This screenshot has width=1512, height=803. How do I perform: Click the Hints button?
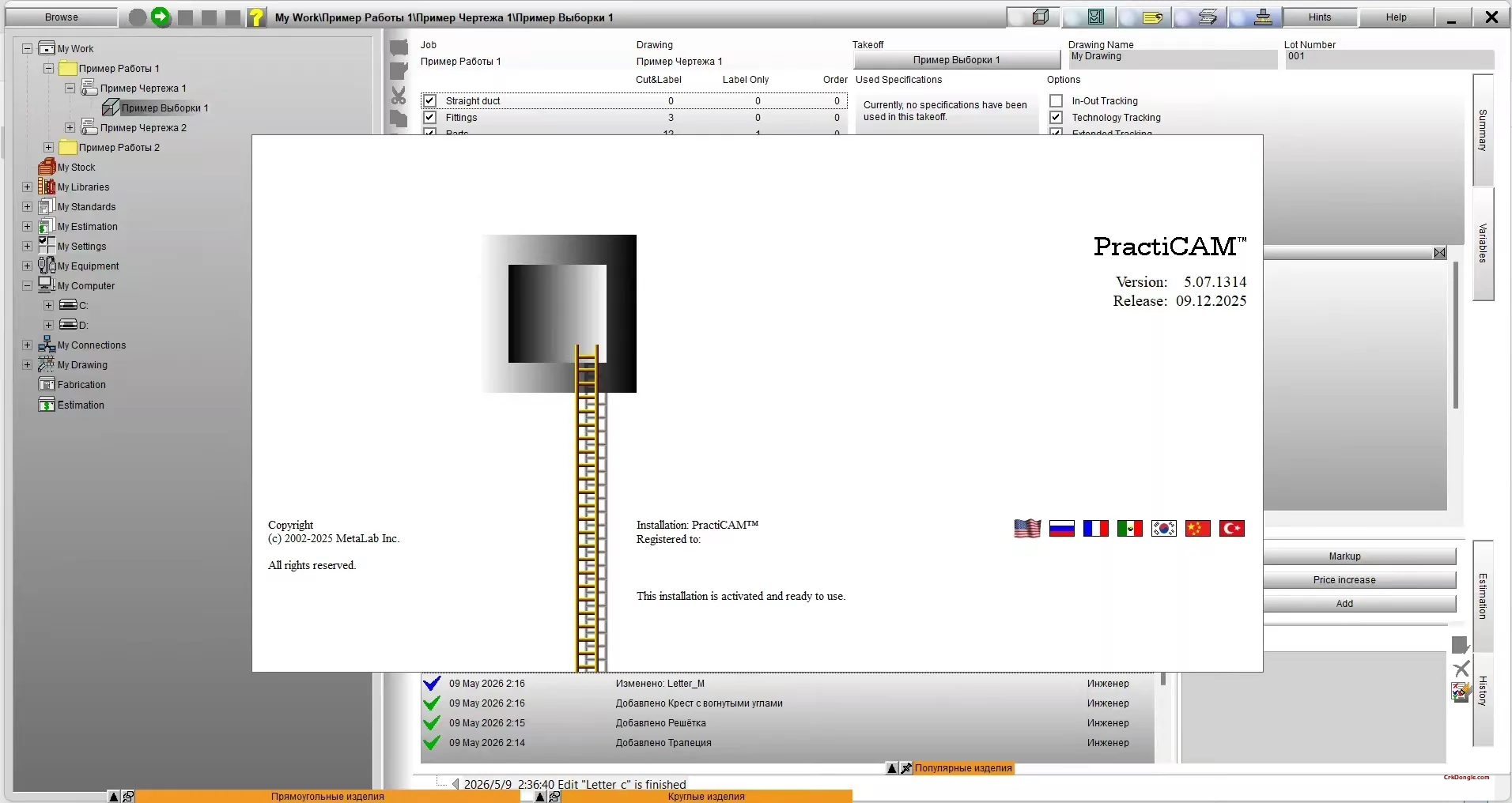(x=1319, y=17)
